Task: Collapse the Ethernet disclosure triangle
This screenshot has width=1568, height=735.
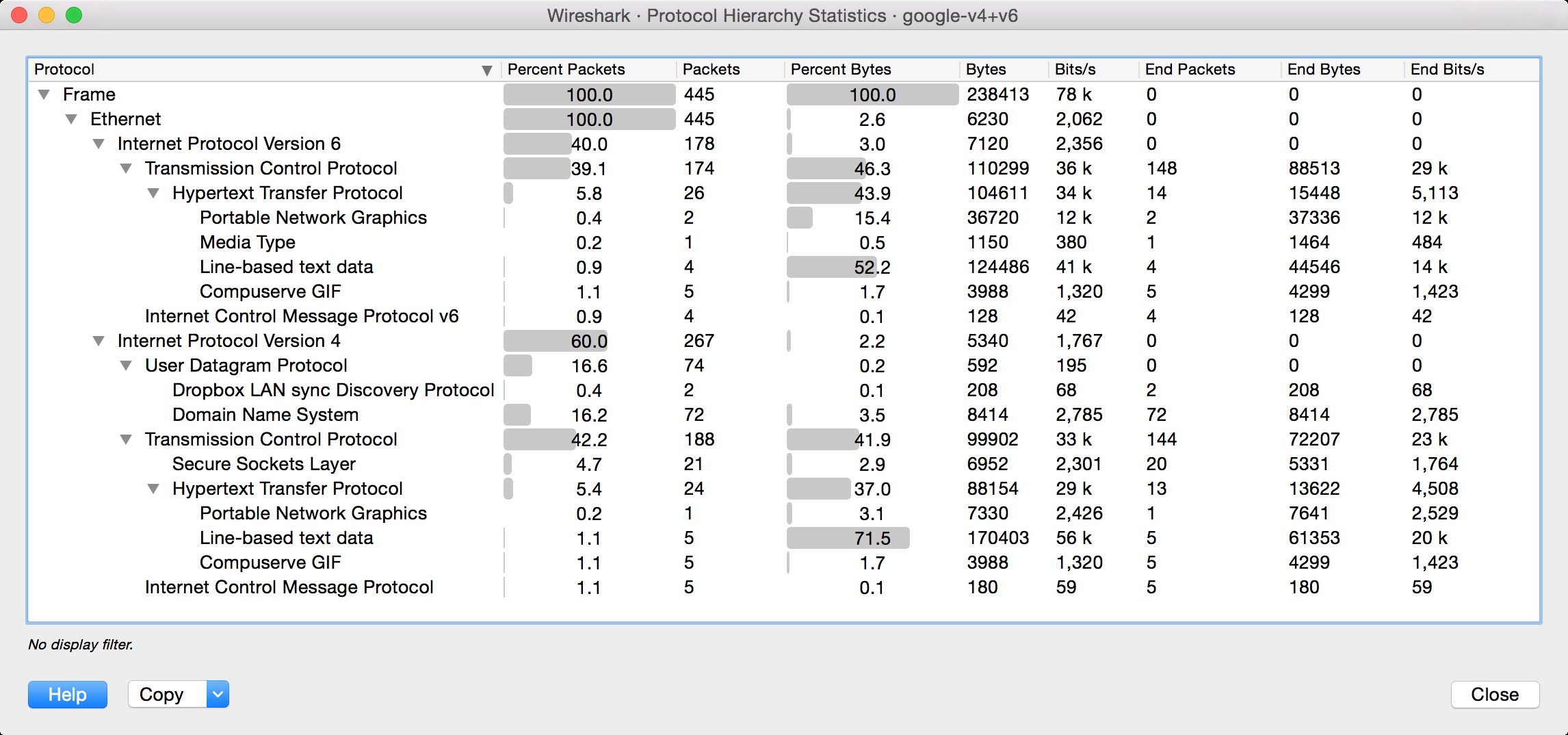Action: click(71, 119)
